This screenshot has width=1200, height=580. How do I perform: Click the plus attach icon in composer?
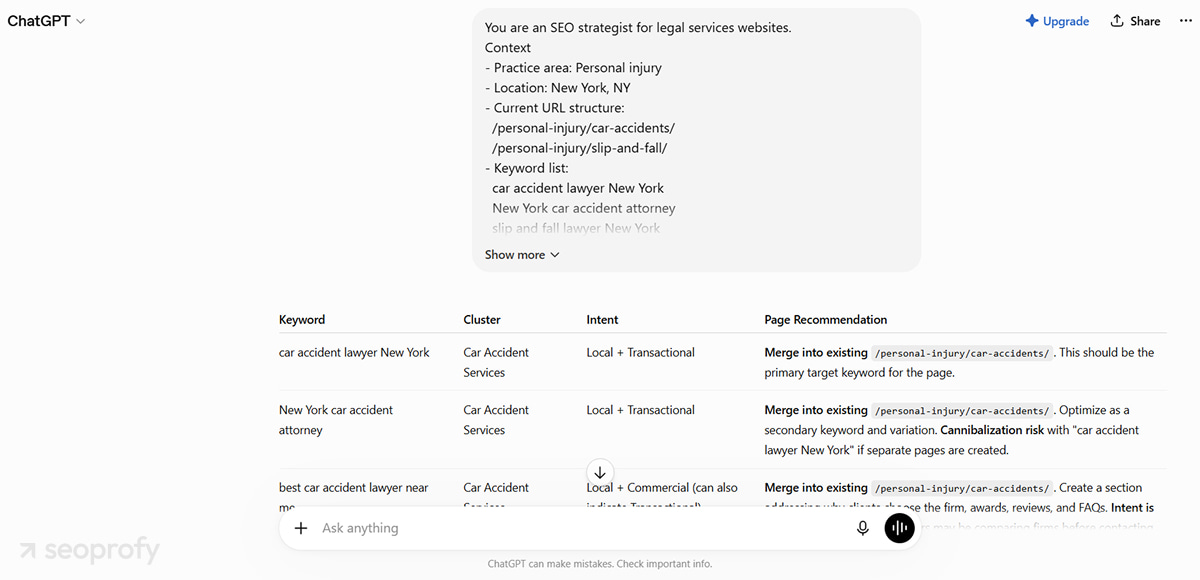[x=301, y=528]
